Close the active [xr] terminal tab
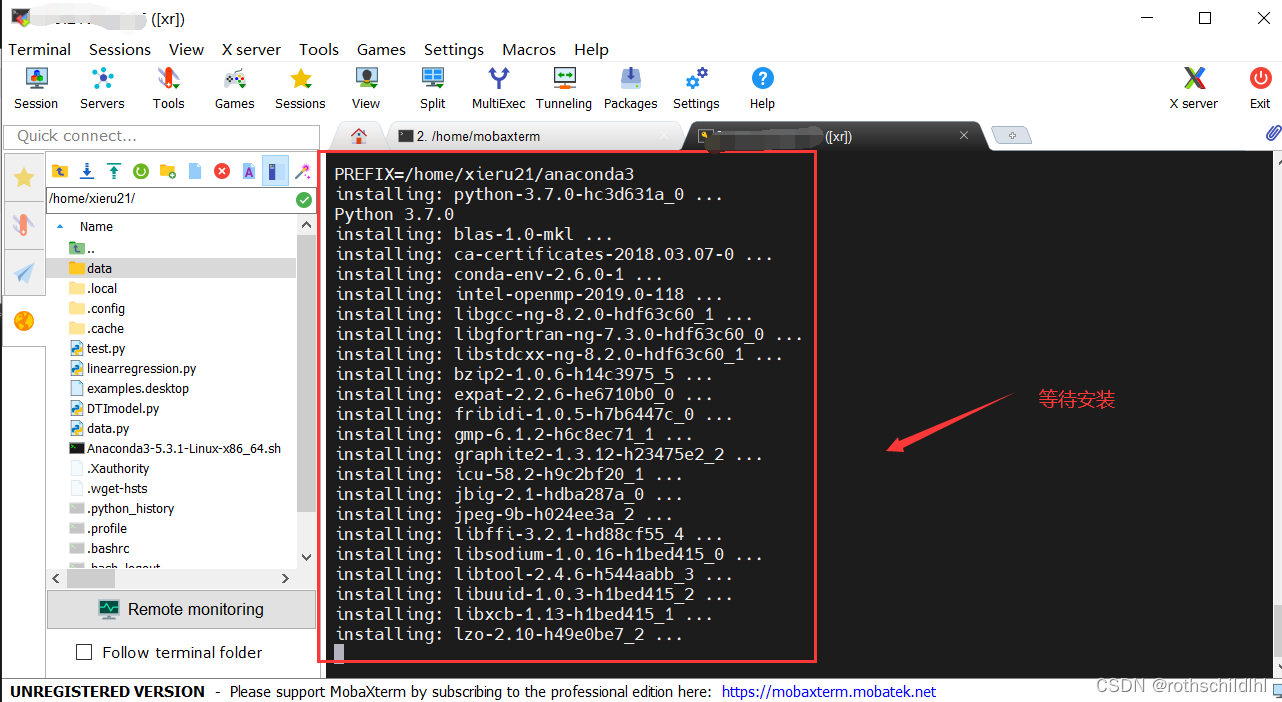Viewport: 1282px width, 702px height. click(964, 136)
